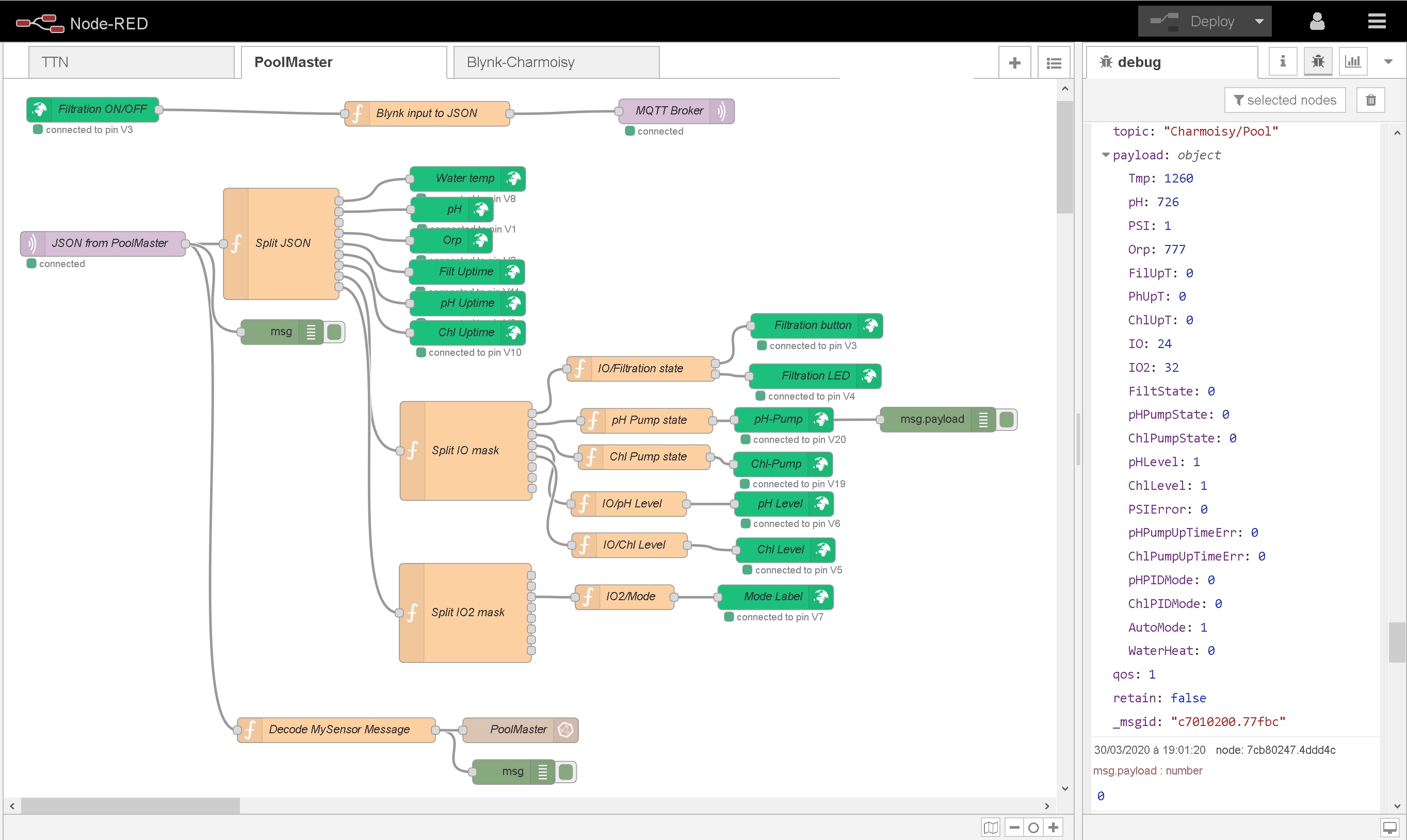Enable the Filtration ON/OFF node

[x=89, y=110]
